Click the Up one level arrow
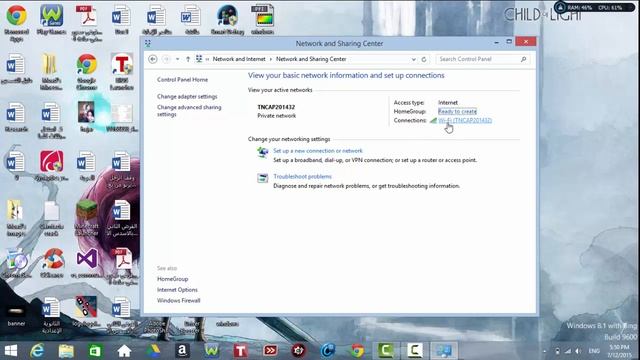640x360 pixels. (x=188, y=59)
